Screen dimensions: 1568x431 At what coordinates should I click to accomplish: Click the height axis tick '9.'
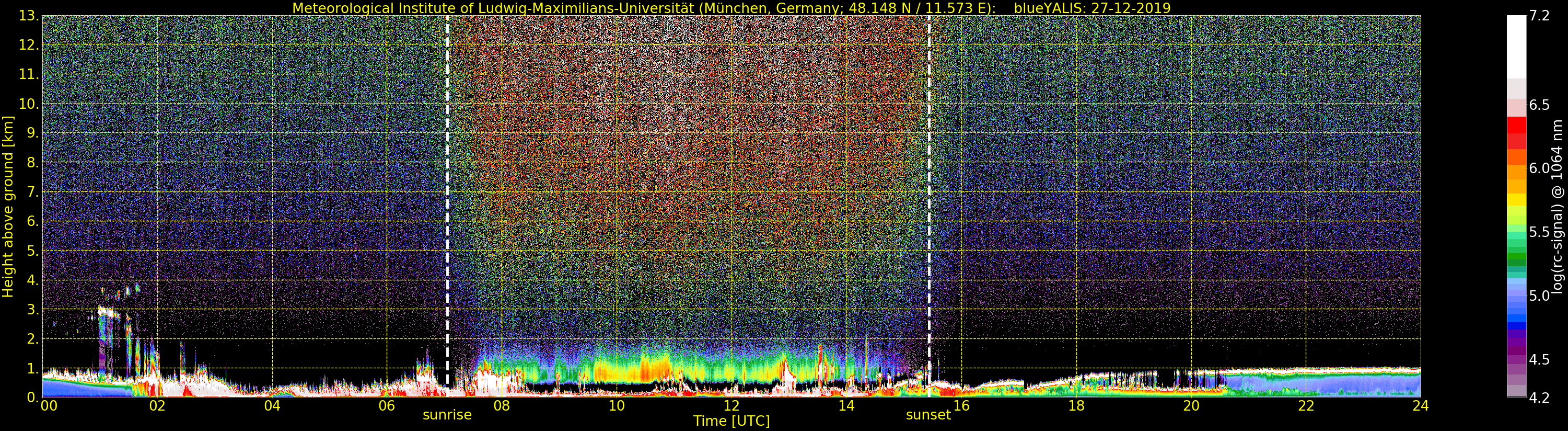pos(32,133)
